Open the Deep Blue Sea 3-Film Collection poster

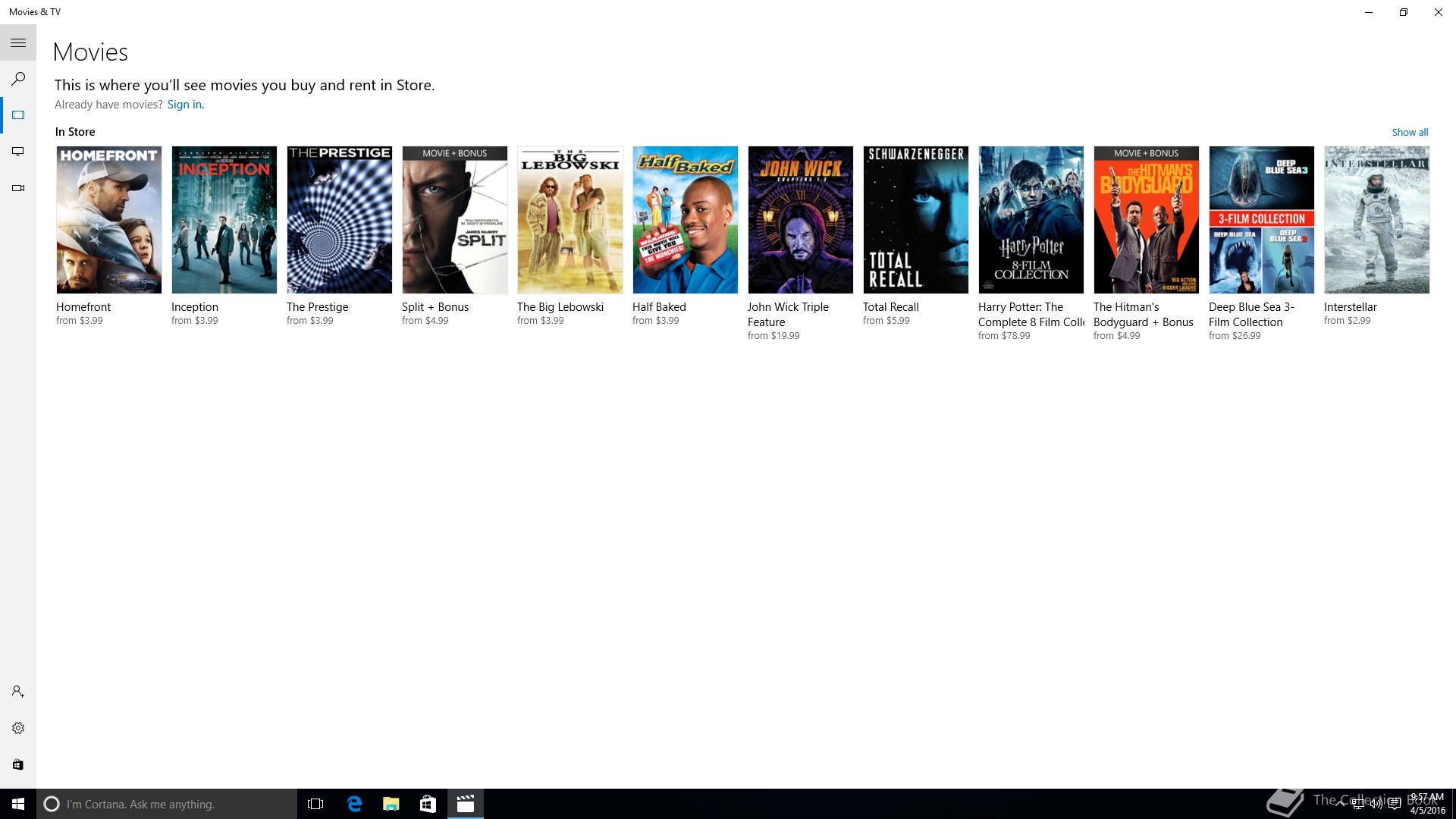pyautogui.click(x=1262, y=220)
